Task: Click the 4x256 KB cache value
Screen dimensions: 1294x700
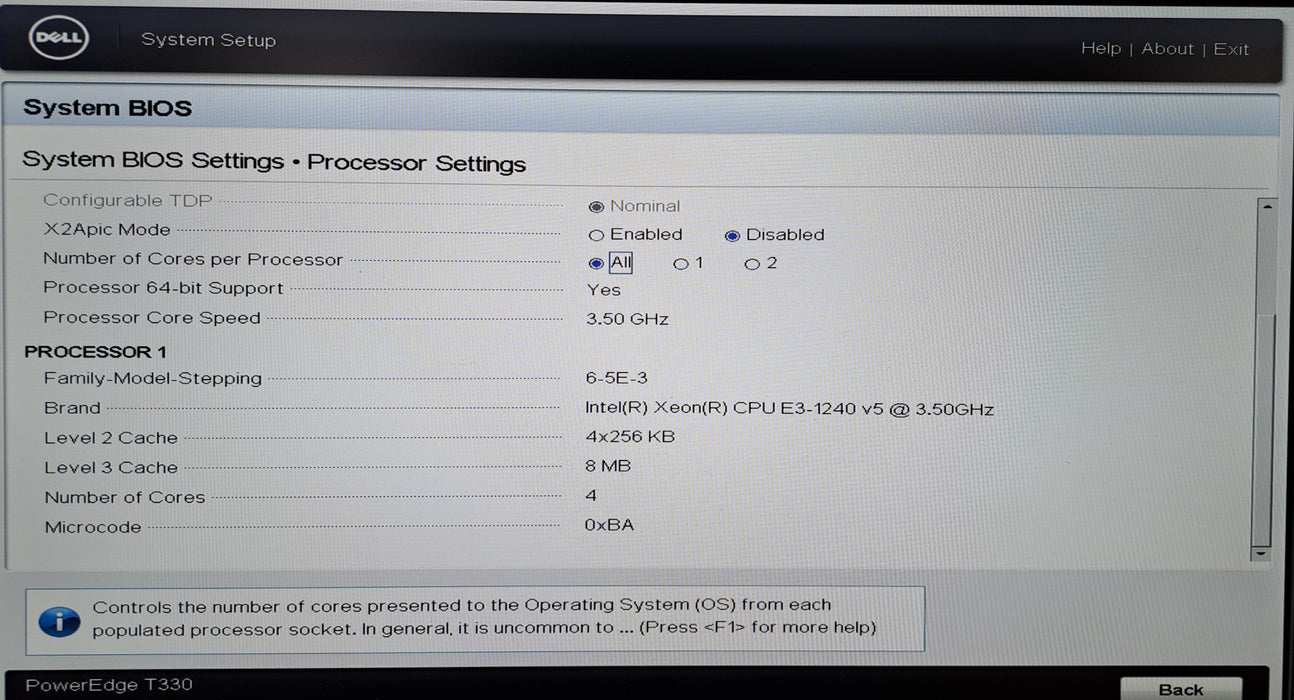Action: pyautogui.click(x=630, y=437)
